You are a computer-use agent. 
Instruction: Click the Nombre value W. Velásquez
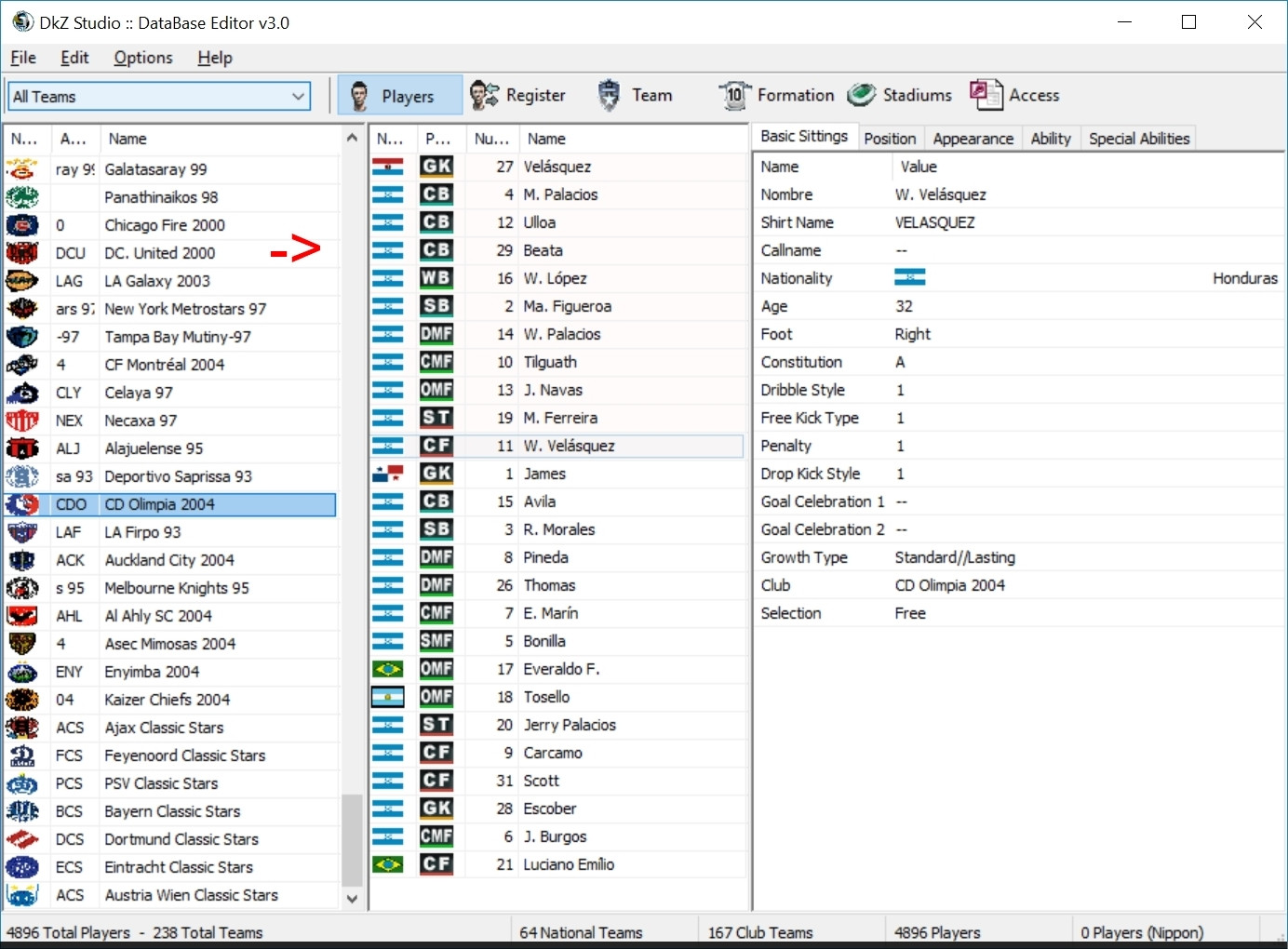tap(940, 194)
